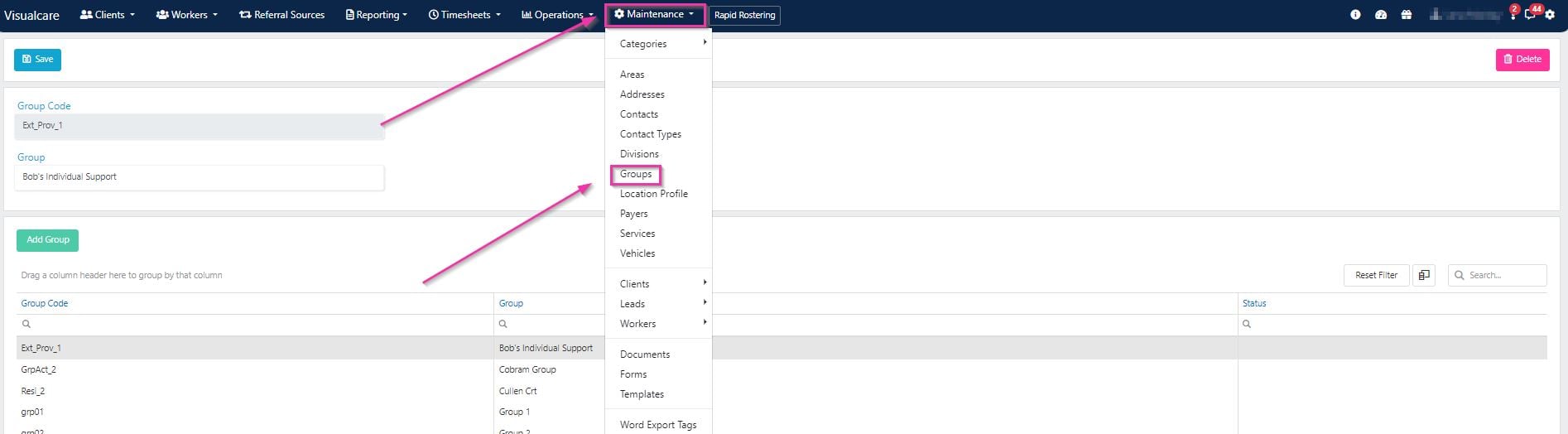
Task: Click the Add Group button
Action: (x=47, y=240)
